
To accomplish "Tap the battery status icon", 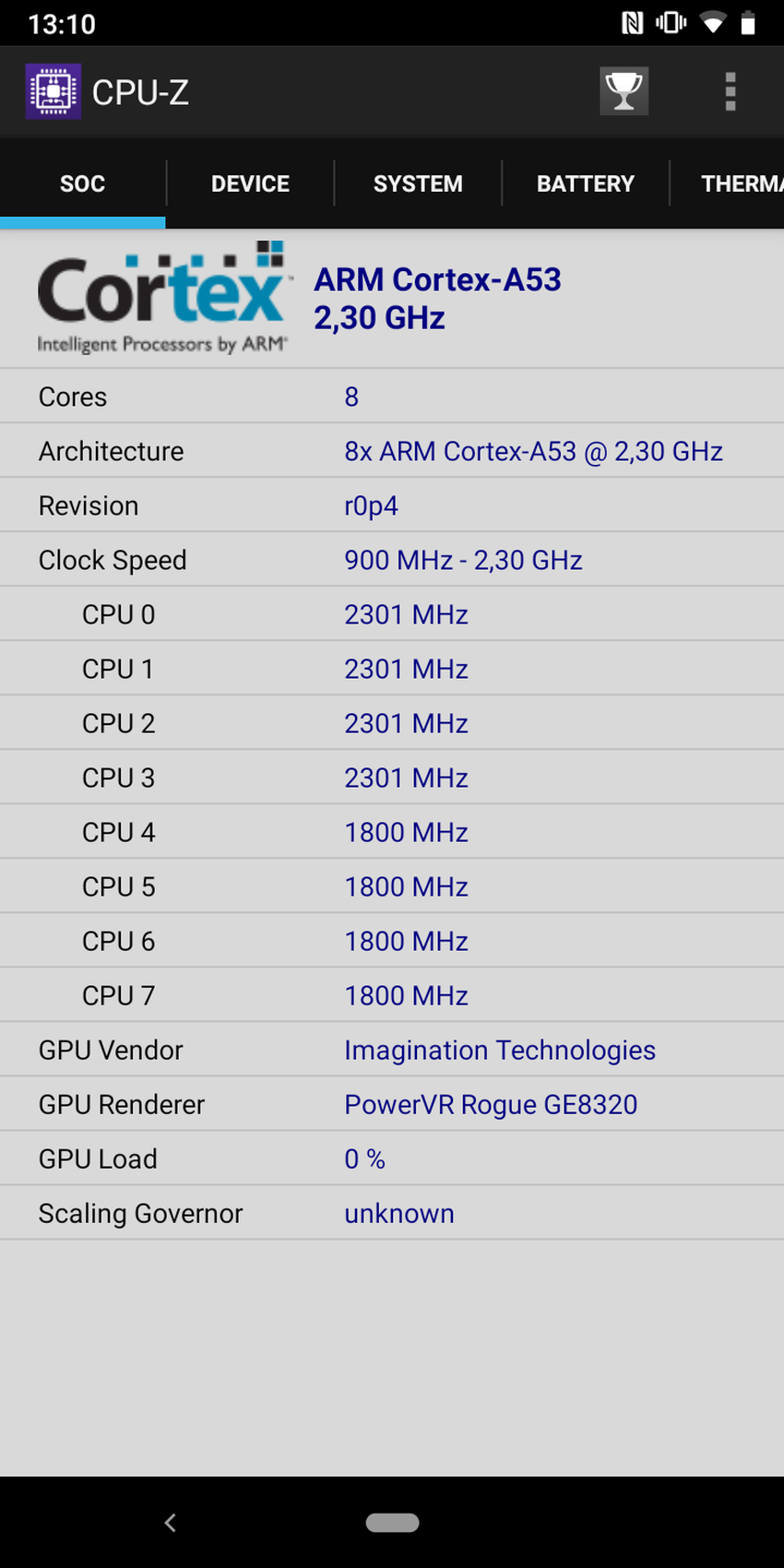I will coord(748,23).
